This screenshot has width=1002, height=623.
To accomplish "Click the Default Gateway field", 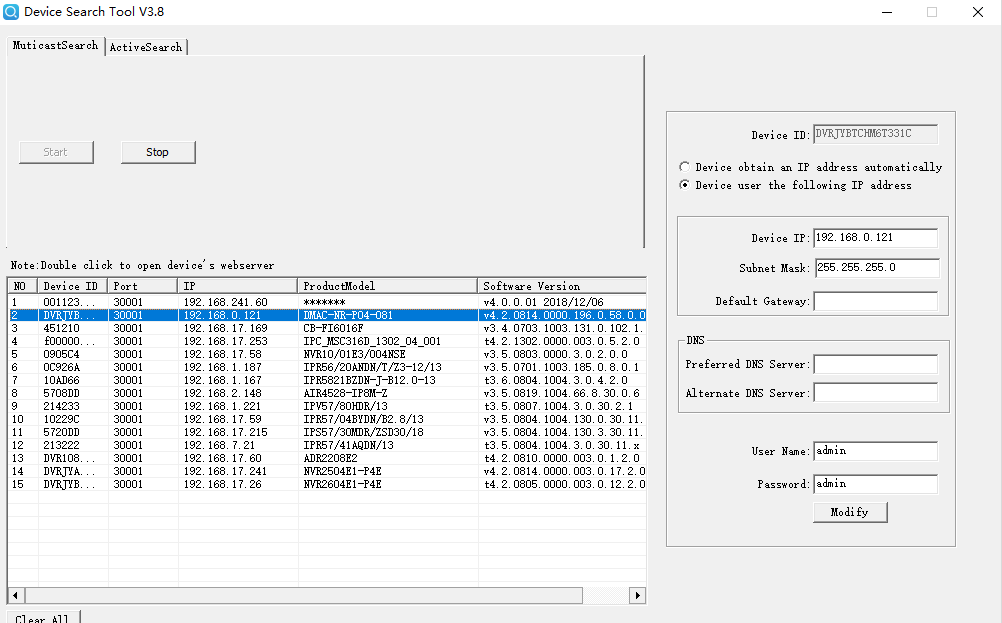I will 875,301.
